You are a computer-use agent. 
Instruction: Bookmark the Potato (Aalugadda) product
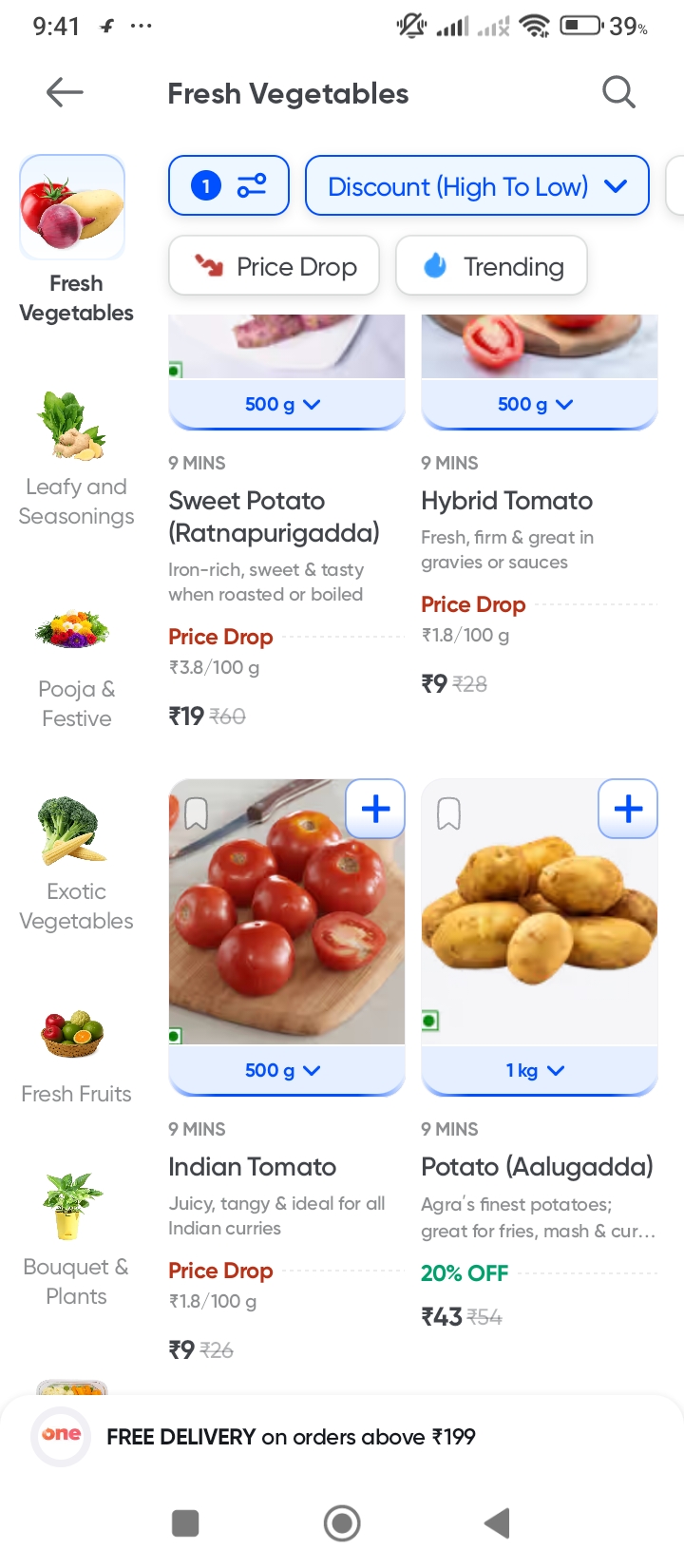pos(448,813)
